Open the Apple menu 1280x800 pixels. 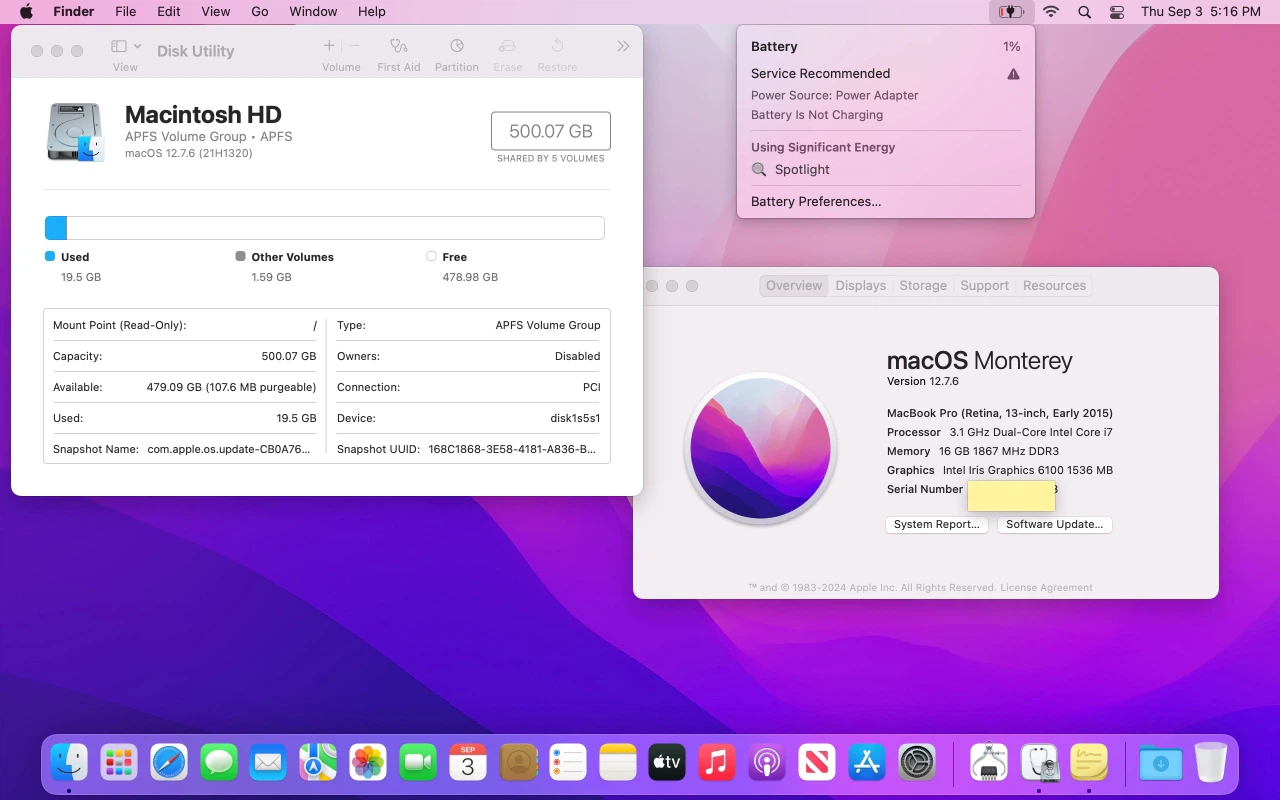coord(26,12)
